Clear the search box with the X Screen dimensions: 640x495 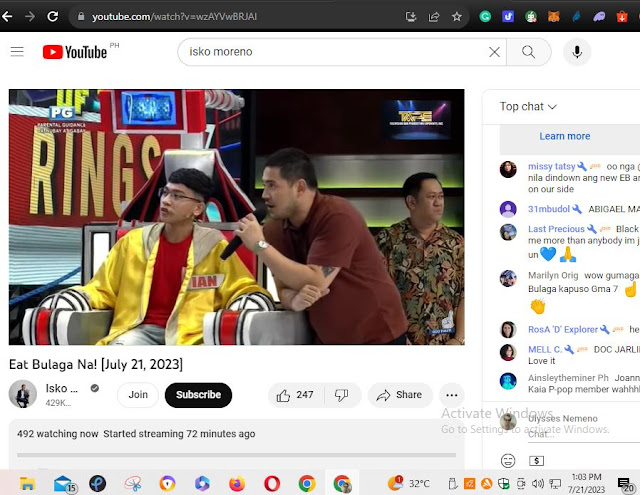pyautogui.click(x=494, y=52)
